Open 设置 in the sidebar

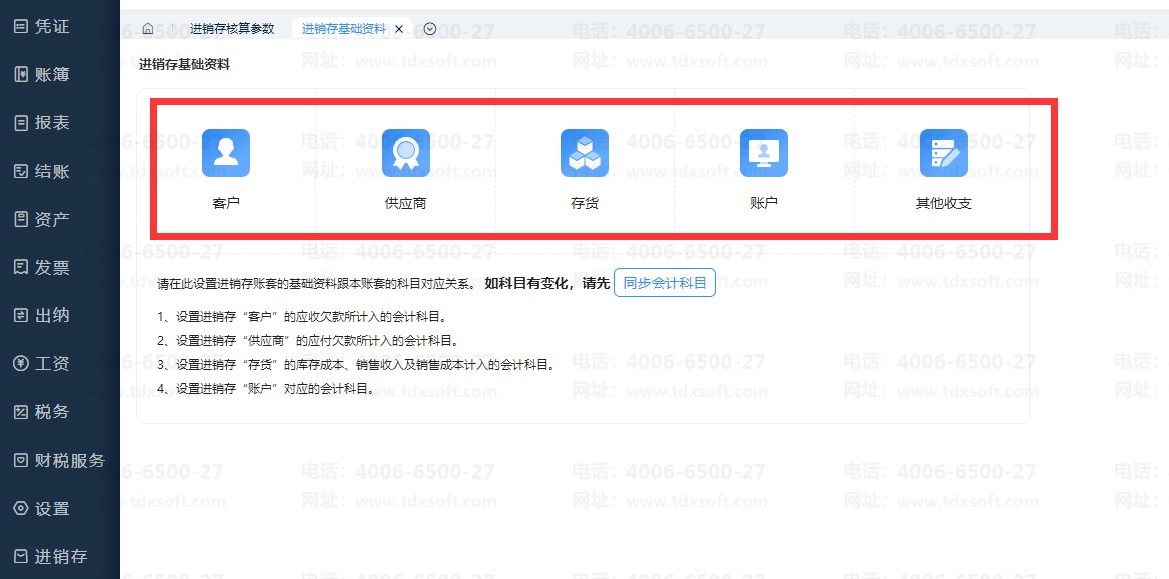[x=52, y=508]
